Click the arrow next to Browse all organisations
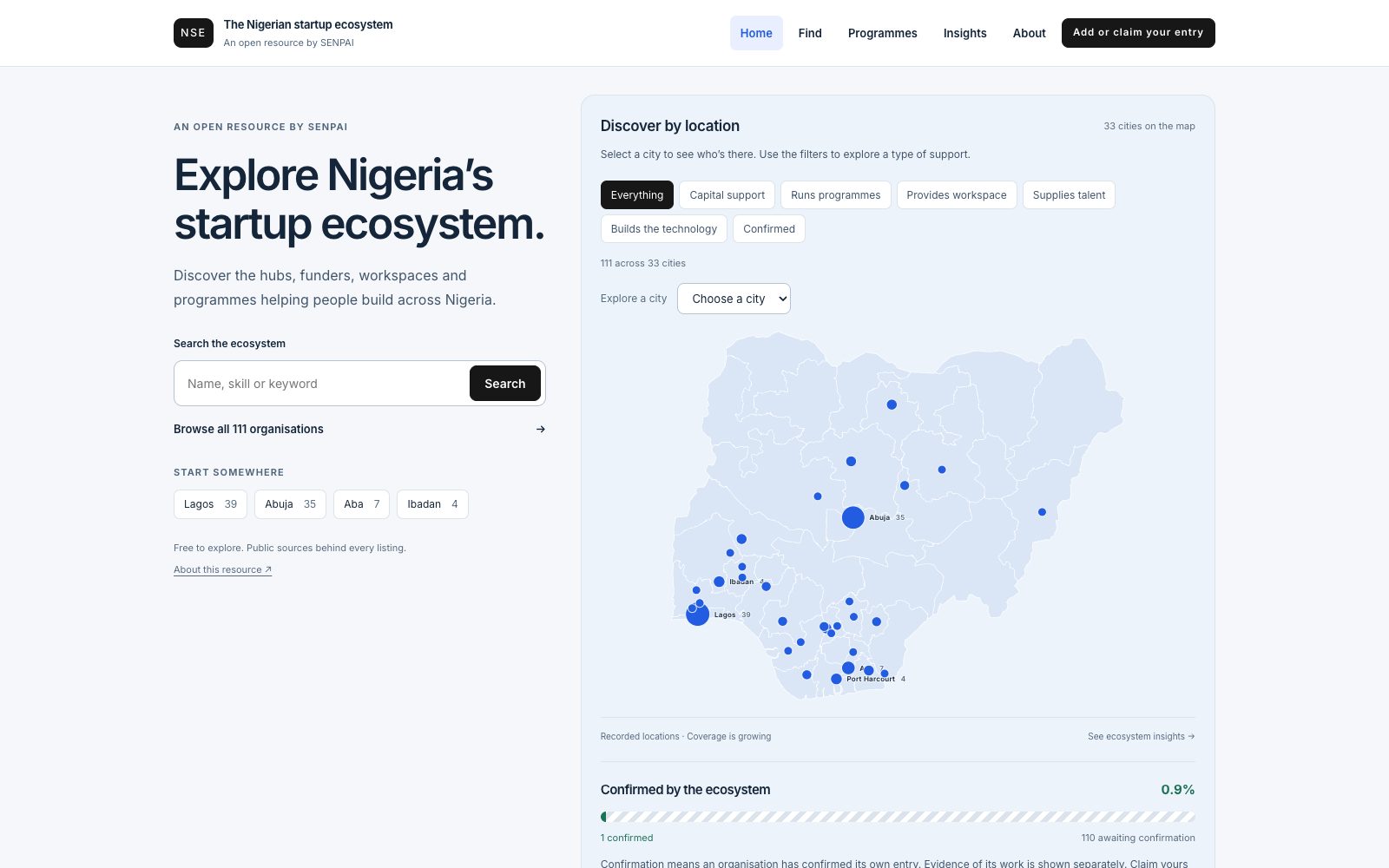 [541, 429]
